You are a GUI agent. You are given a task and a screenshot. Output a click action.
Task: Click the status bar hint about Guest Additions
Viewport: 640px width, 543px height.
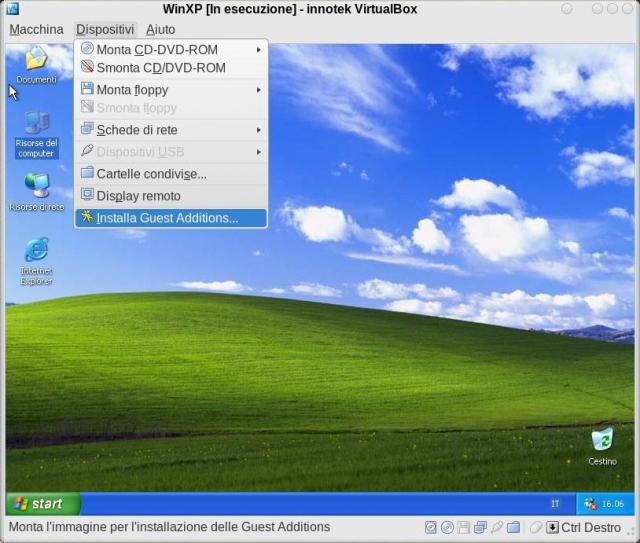pos(169,527)
